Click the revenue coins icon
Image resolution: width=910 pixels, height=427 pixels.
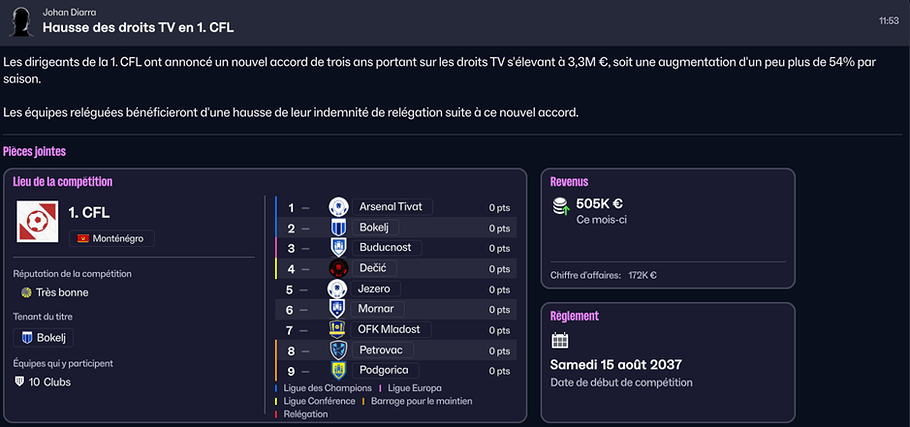[x=560, y=205]
